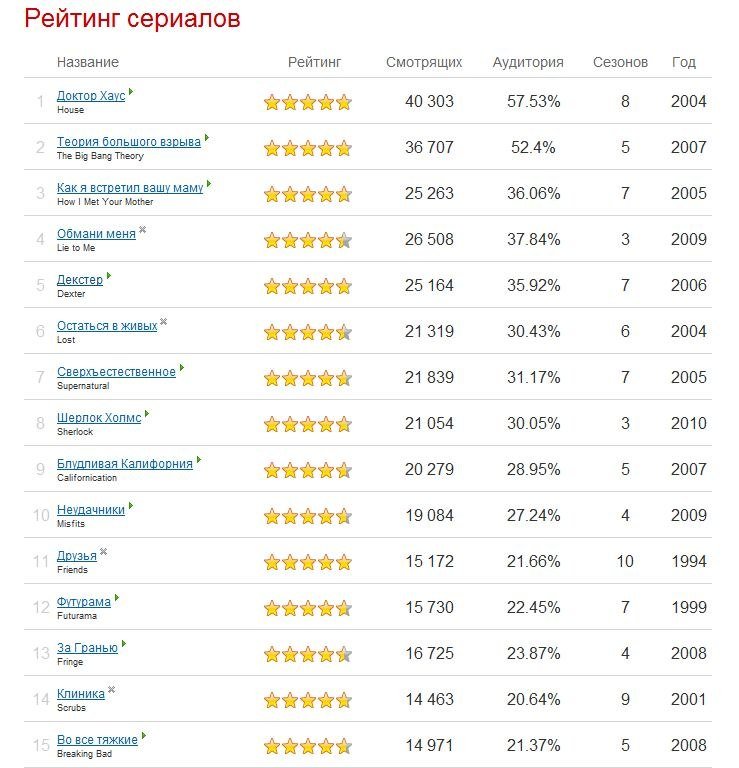
Task: Click the ended-status icon beside Остаться в живых
Action: [164, 321]
